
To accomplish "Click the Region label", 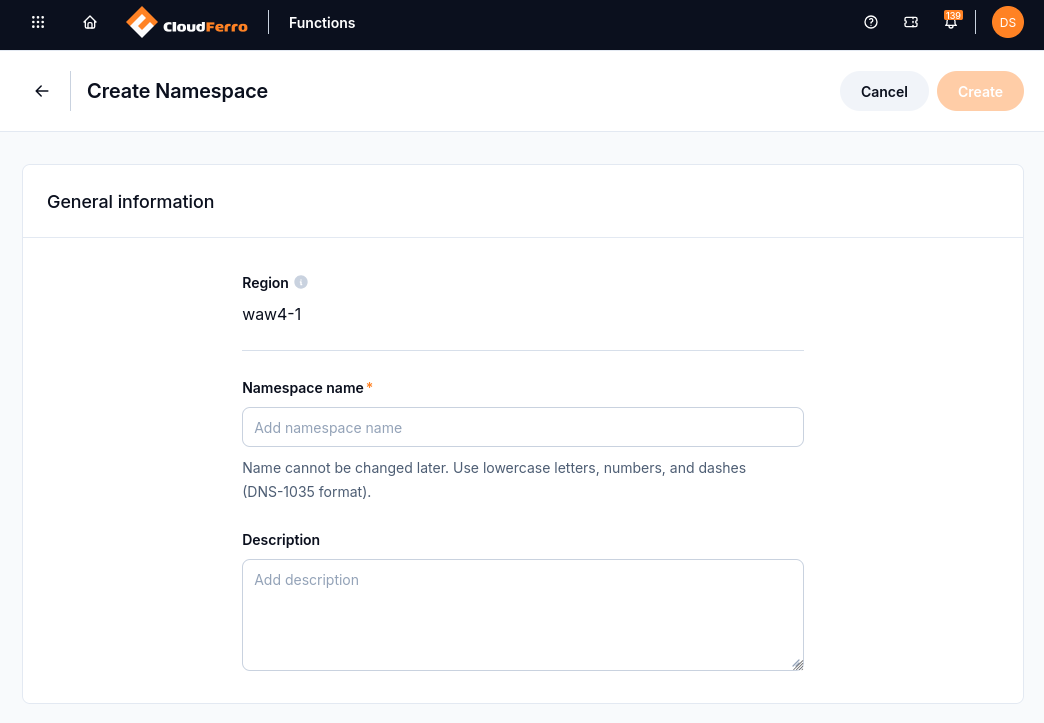I will (265, 283).
